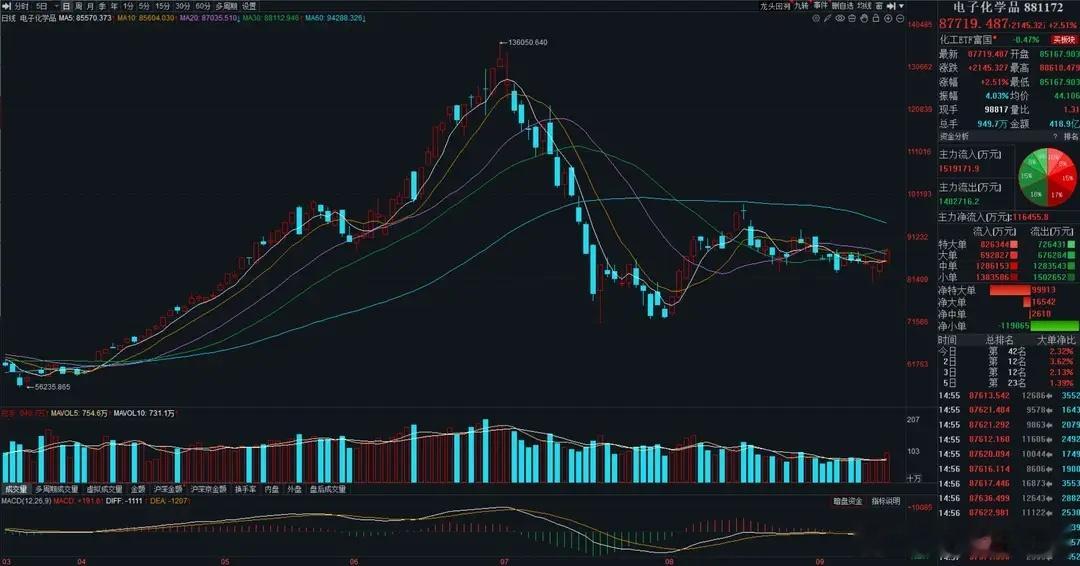Click the 指标说明 link
Image resolution: width=1080 pixels, height=566 pixels.
click(x=885, y=501)
